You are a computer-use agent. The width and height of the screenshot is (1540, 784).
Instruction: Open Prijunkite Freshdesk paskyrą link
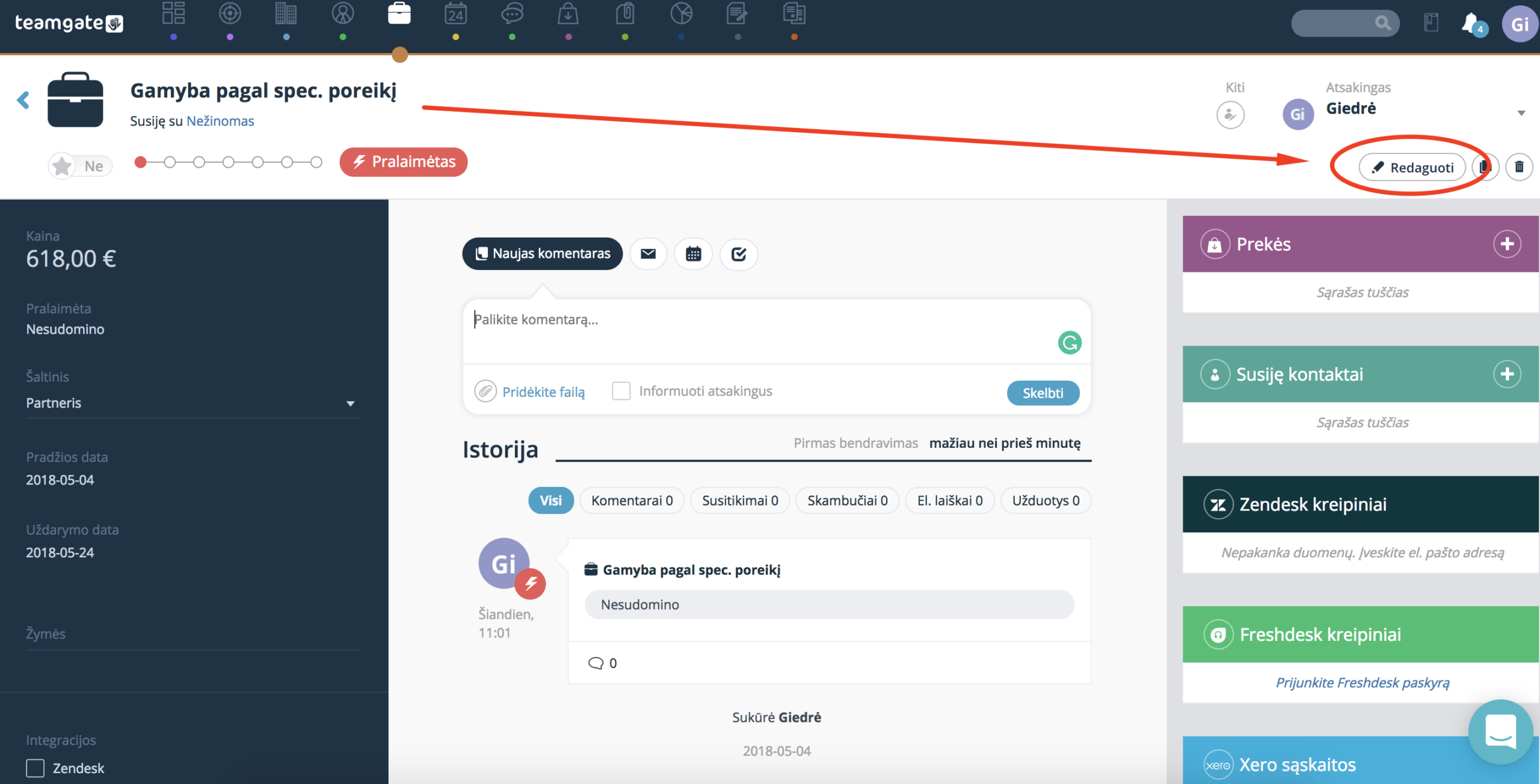1363,682
